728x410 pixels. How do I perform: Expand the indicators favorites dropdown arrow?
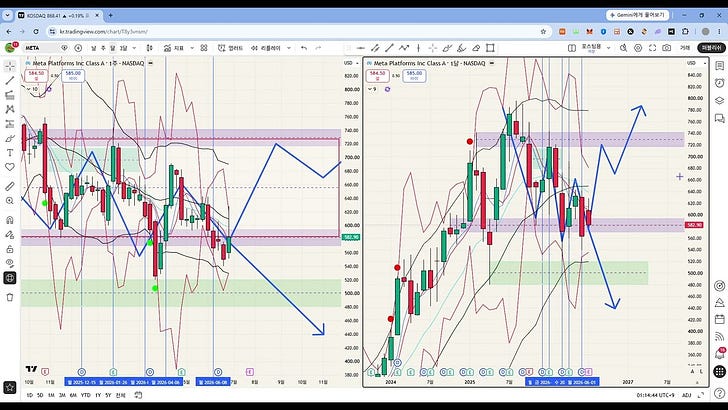(x=192, y=48)
